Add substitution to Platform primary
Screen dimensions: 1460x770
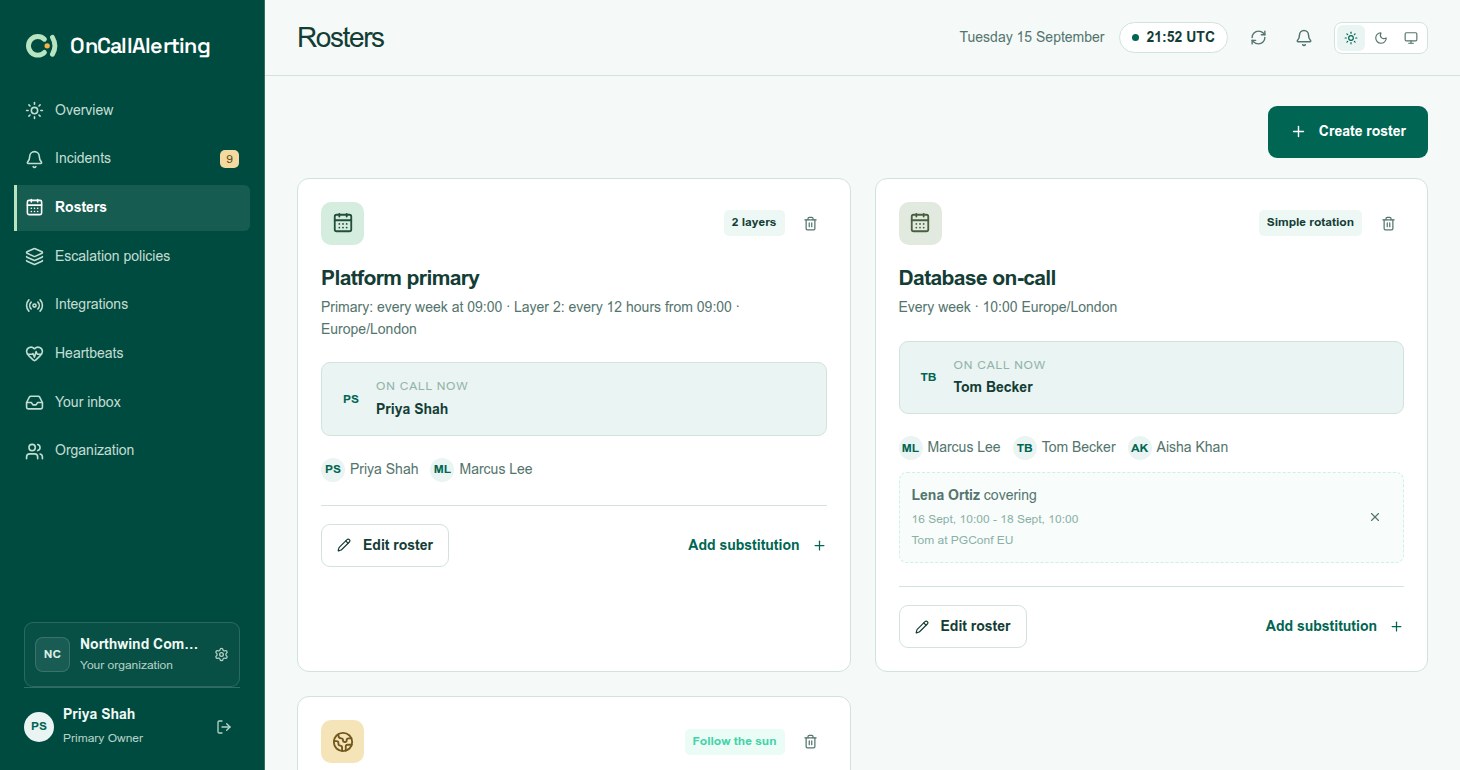coord(757,545)
